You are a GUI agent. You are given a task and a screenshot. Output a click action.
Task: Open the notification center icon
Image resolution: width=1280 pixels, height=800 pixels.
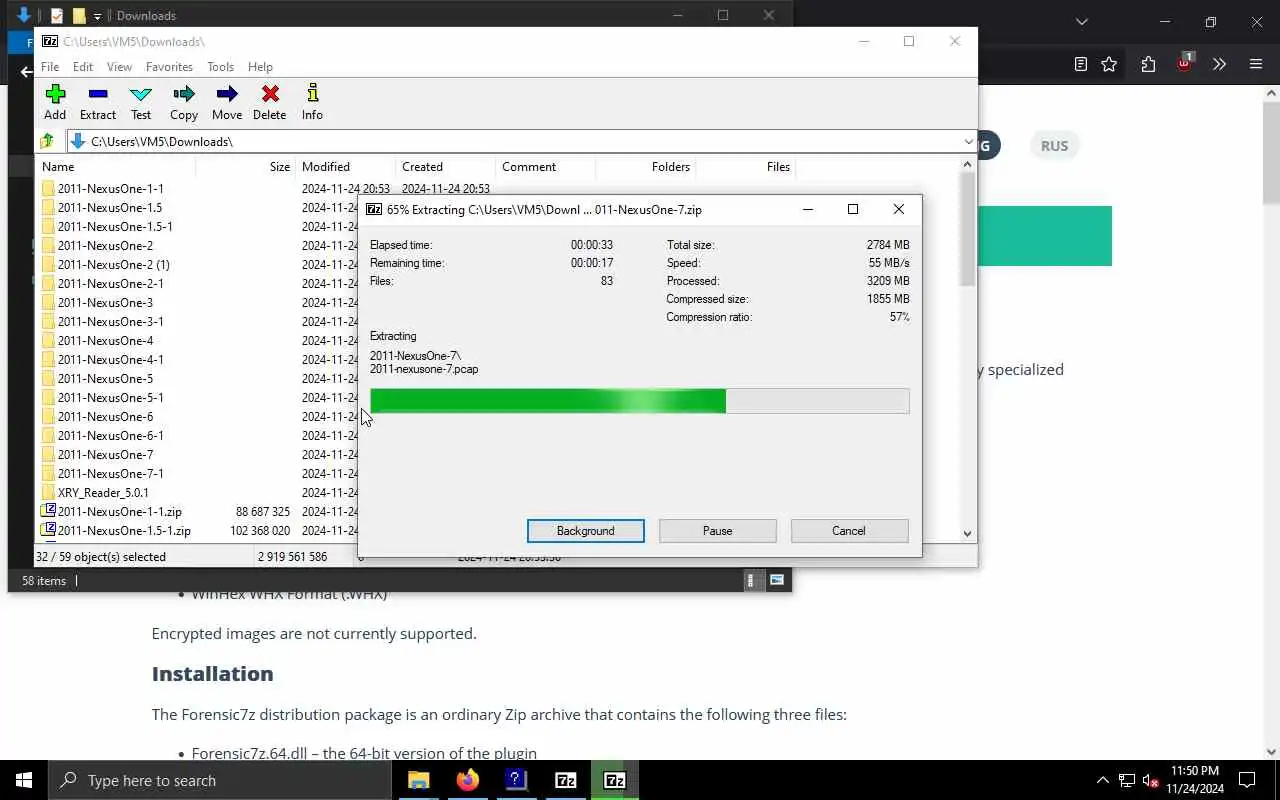point(1247,780)
